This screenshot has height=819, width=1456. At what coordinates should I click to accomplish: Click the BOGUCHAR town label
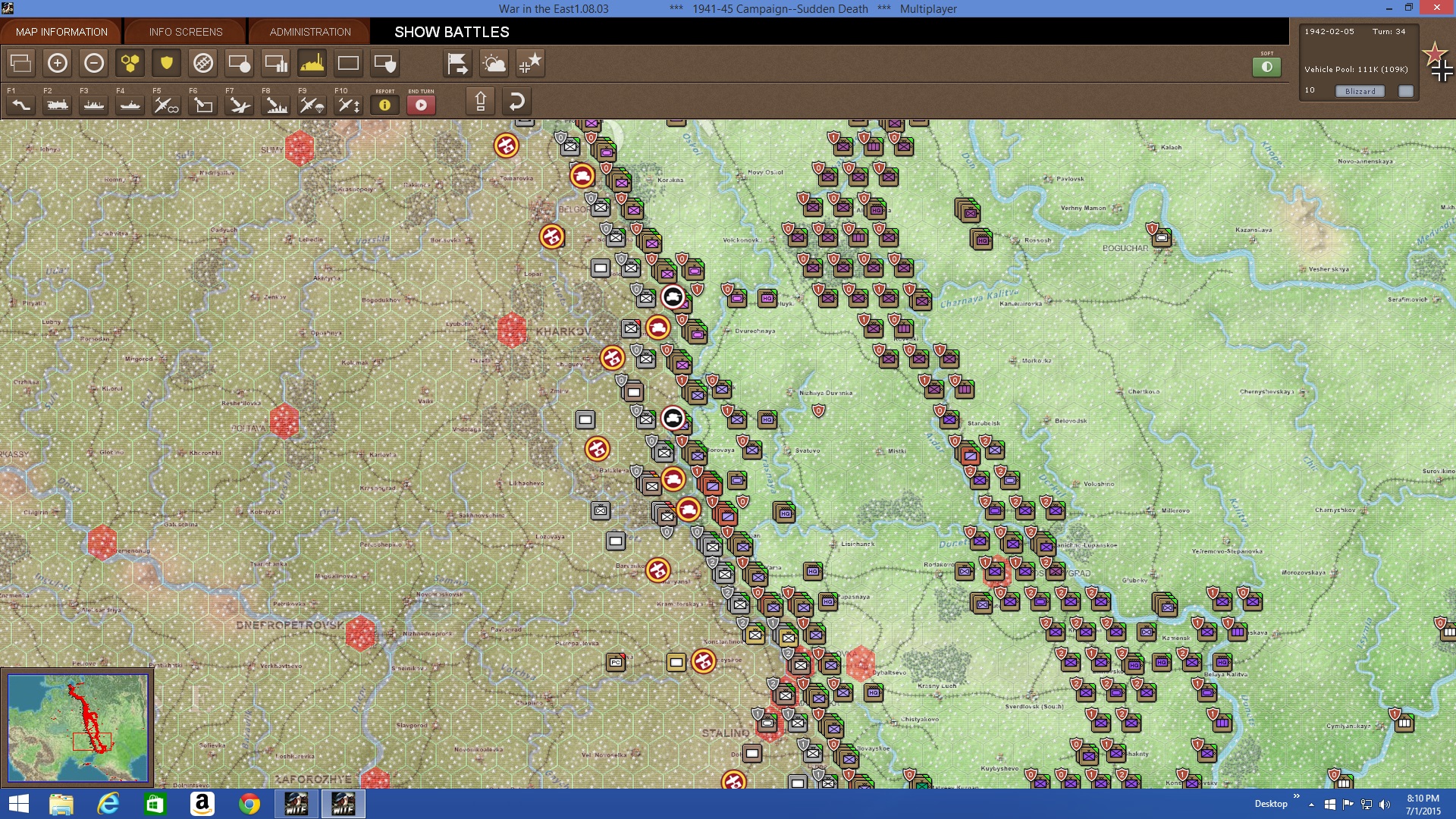[1125, 248]
